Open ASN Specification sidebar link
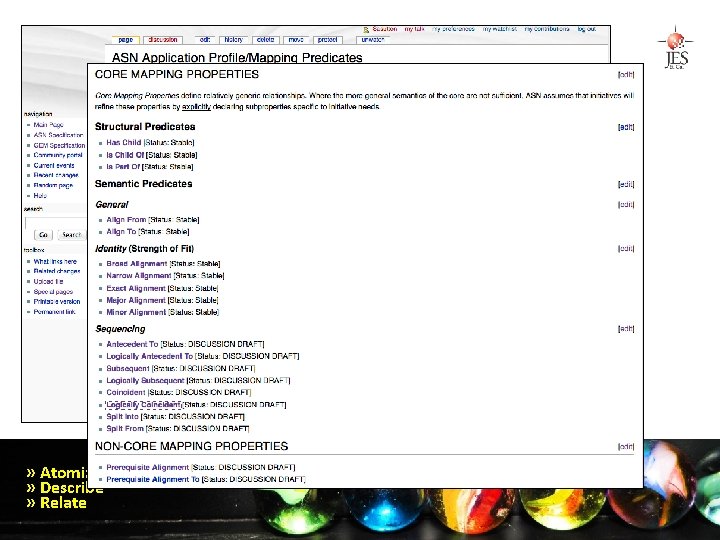 click(x=58, y=135)
